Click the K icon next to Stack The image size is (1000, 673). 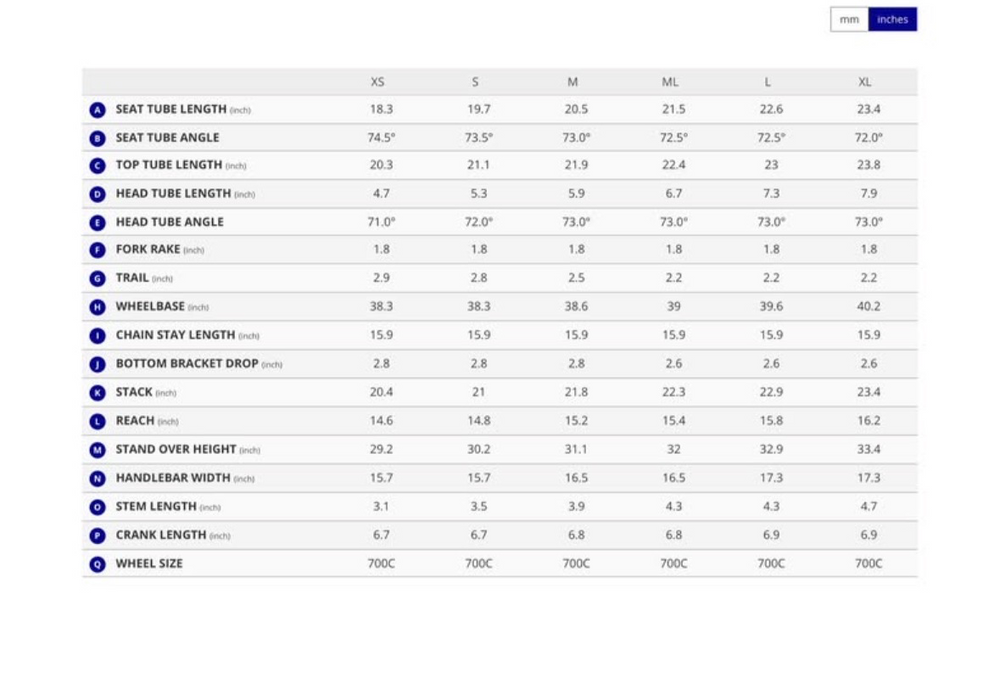point(98,392)
